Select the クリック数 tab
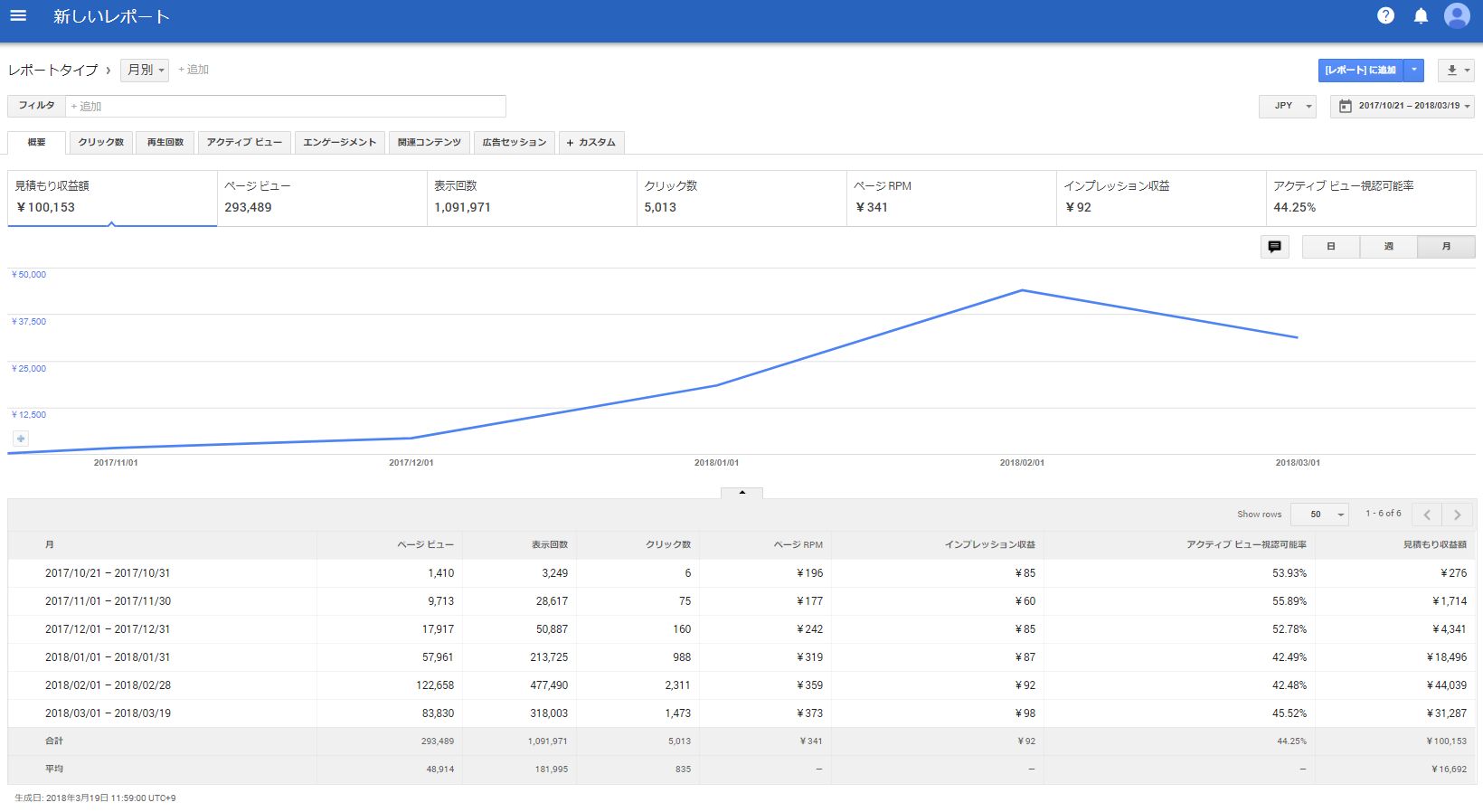 [x=101, y=143]
